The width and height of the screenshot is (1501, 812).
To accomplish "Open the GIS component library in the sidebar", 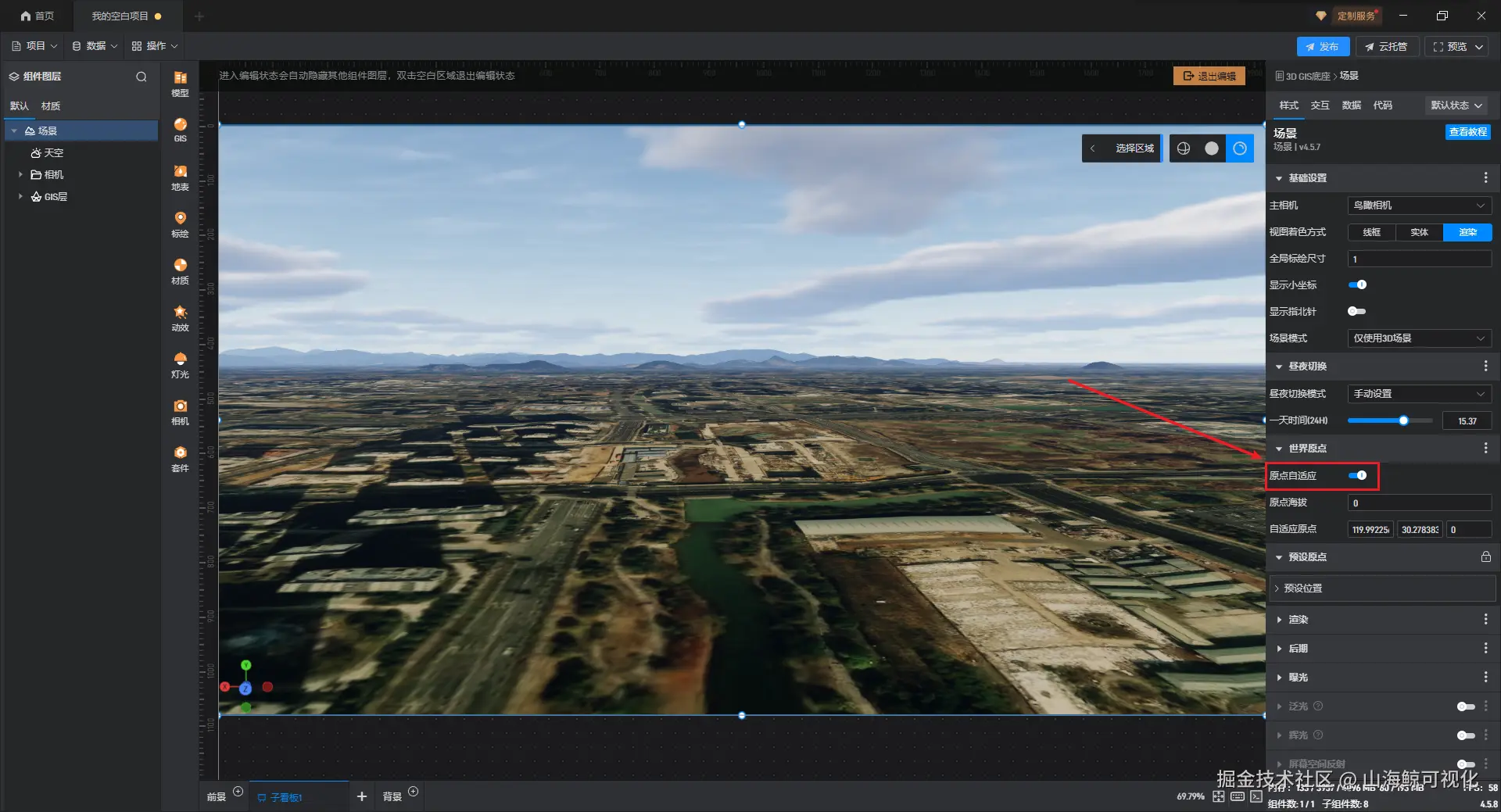I will pyautogui.click(x=180, y=130).
